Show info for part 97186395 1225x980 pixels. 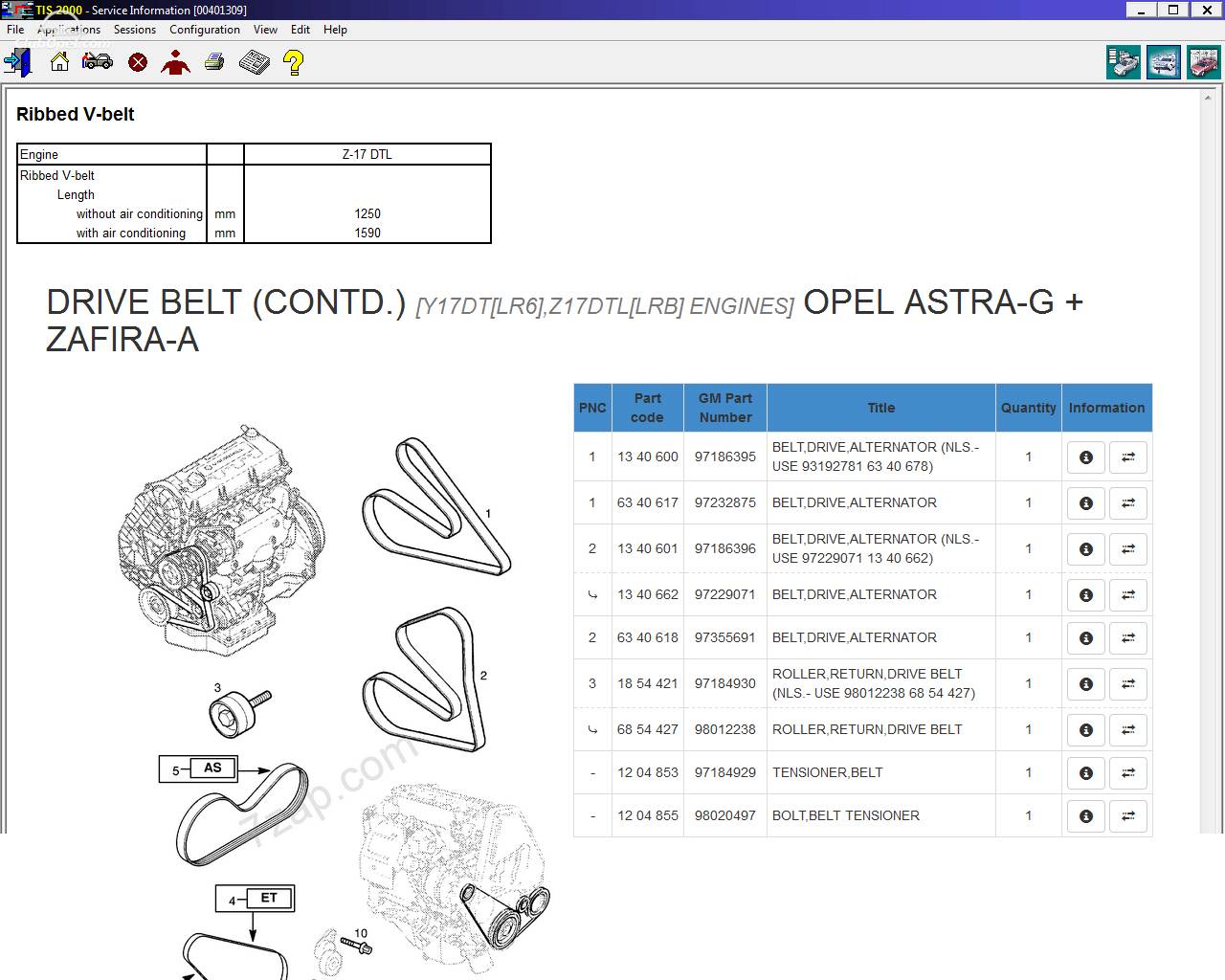pos(1086,457)
